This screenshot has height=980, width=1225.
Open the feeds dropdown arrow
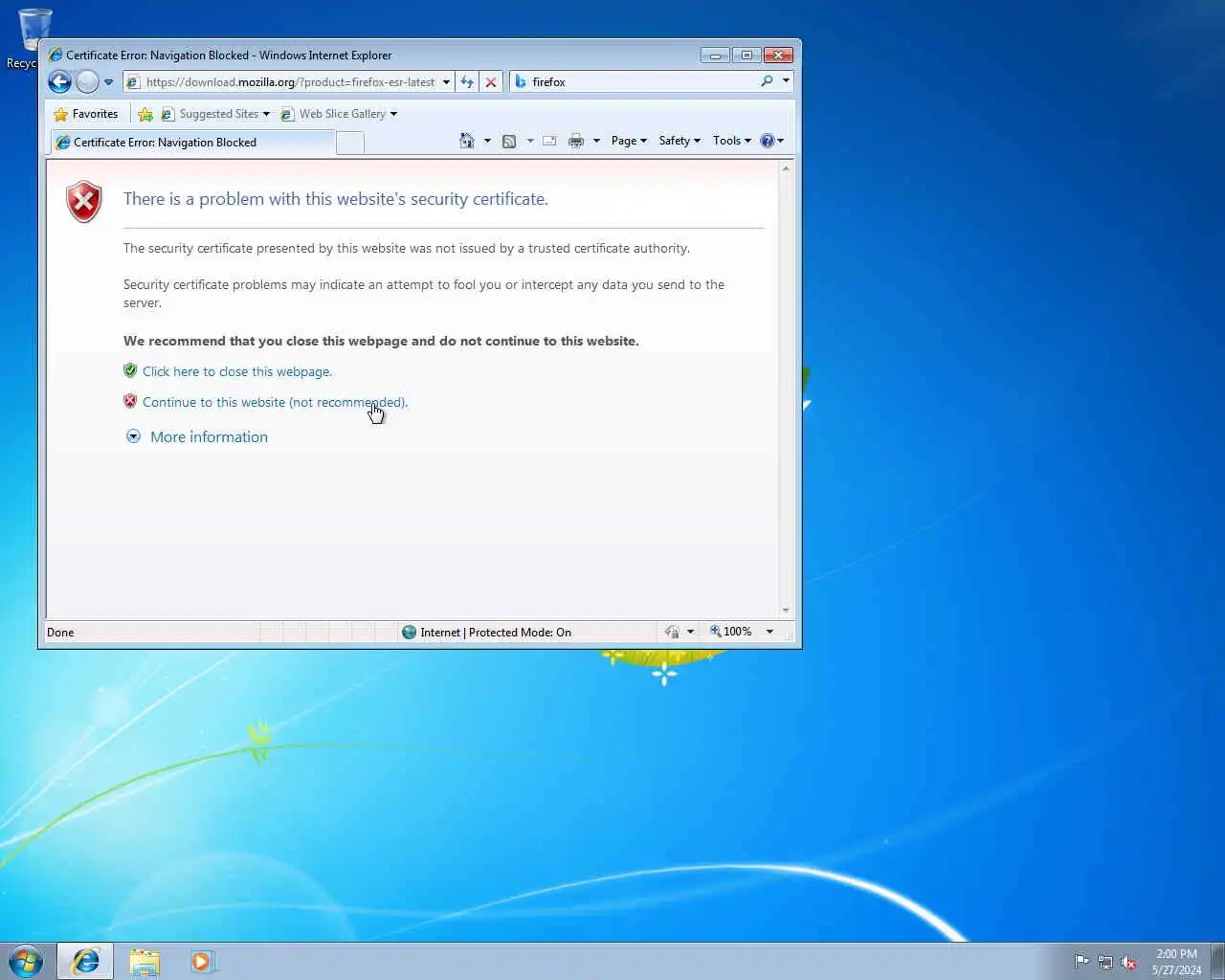530,141
